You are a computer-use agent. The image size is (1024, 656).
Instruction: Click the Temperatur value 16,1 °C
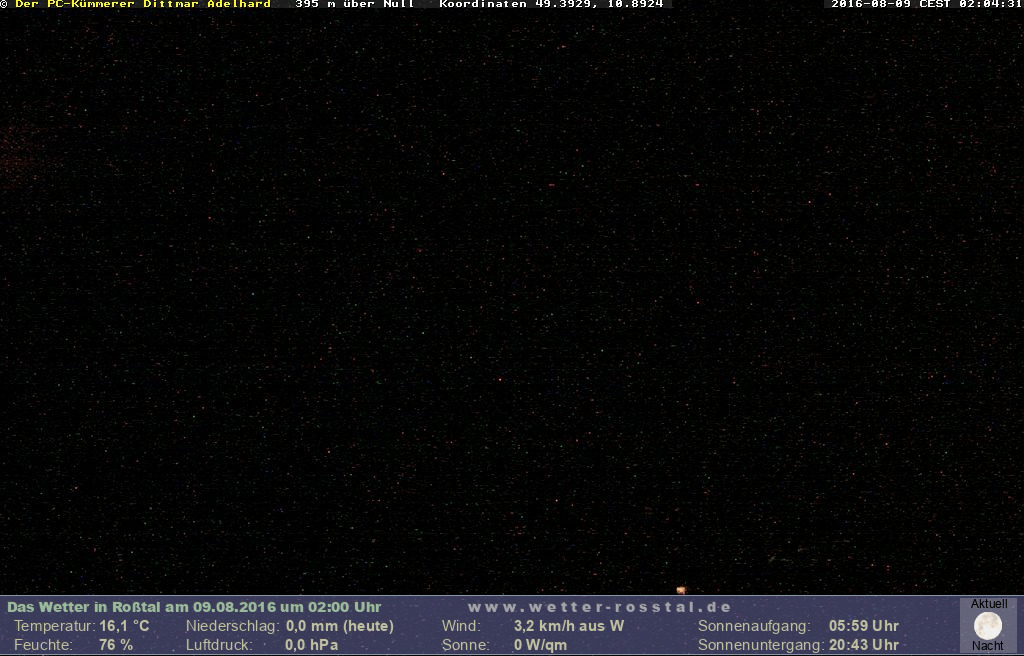124,626
